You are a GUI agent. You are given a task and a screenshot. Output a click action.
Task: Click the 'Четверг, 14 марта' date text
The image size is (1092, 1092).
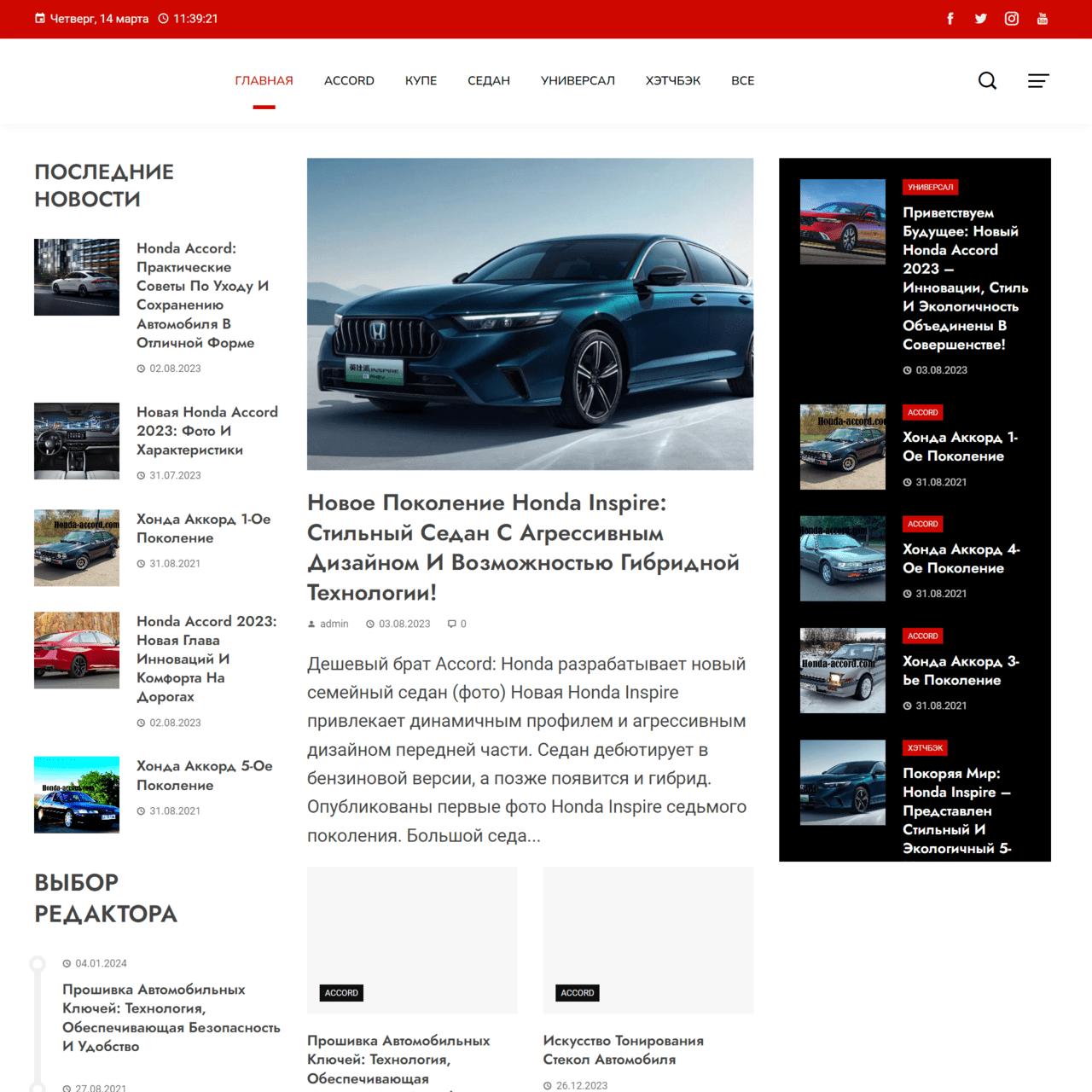pos(99,19)
